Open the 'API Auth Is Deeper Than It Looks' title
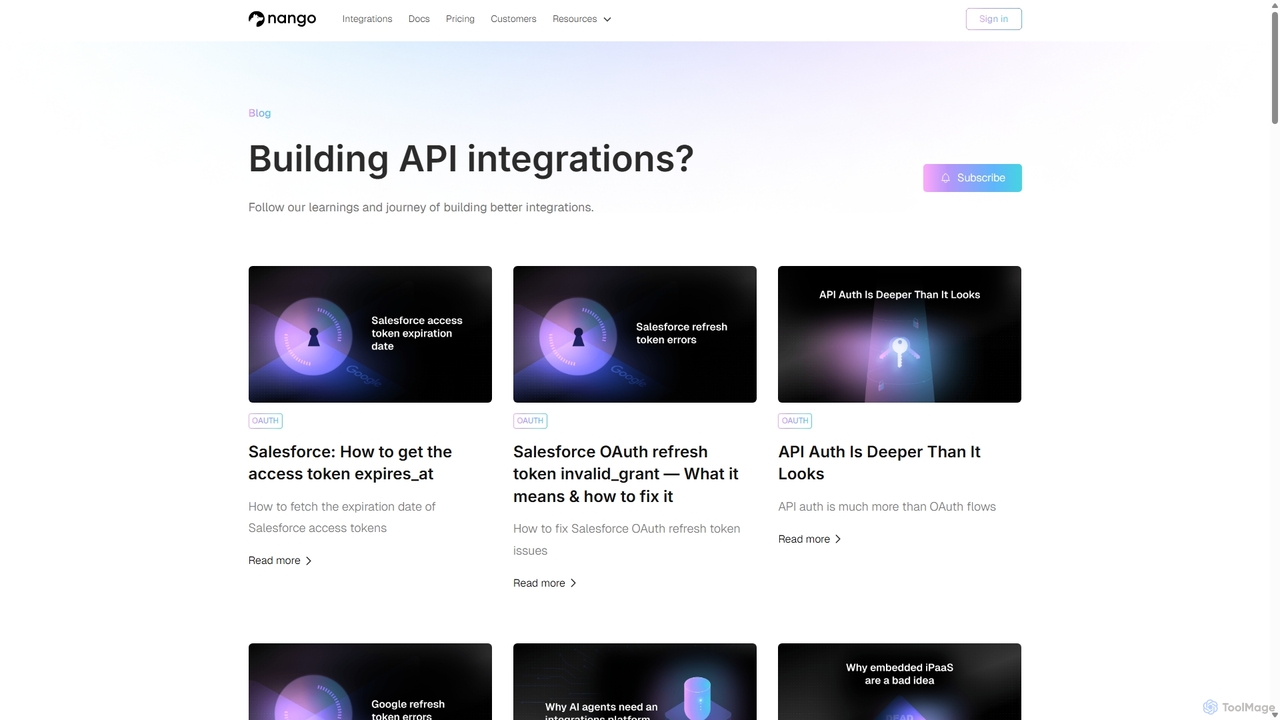Image resolution: width=1280 pixels, height=720 pixels. [x=879, y=463]
